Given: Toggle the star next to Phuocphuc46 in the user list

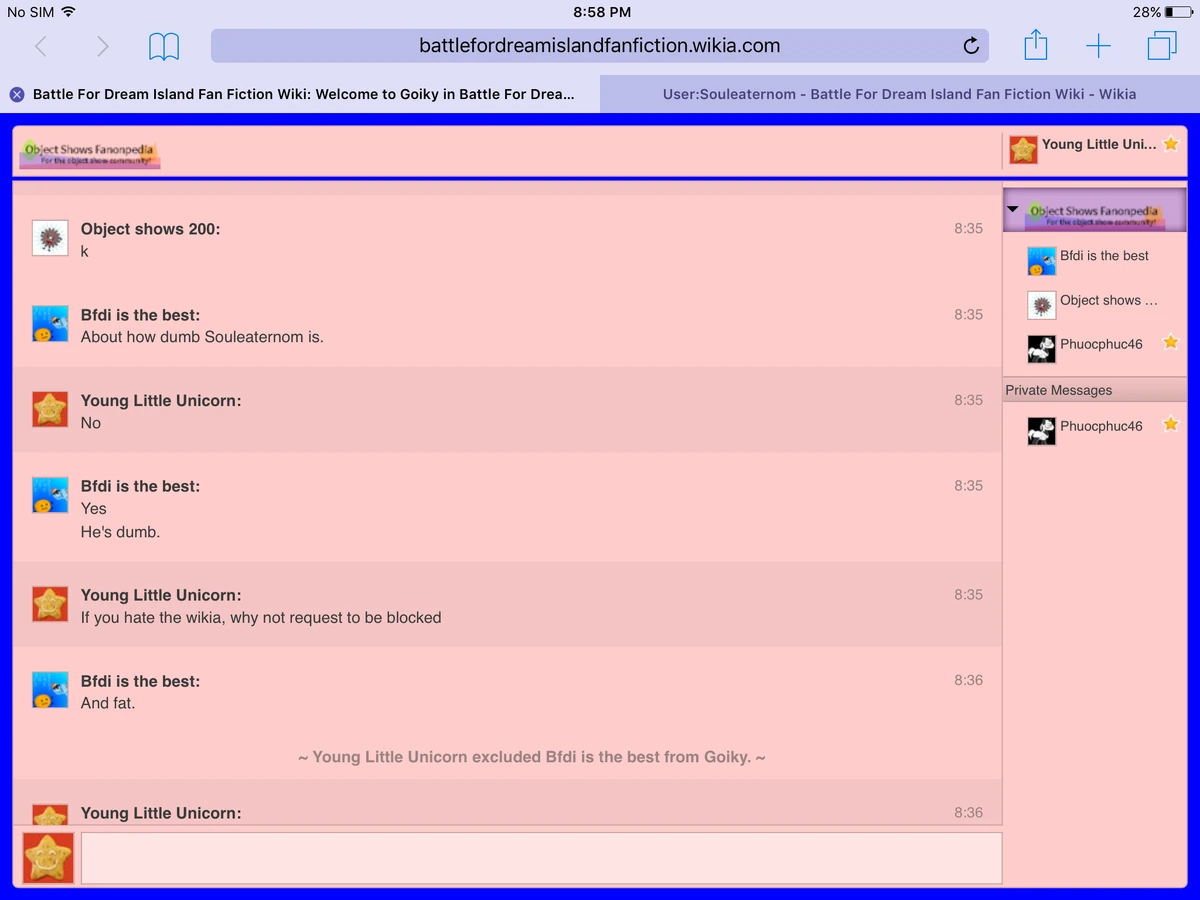Looking at the screenshot, I should 1170,343.
